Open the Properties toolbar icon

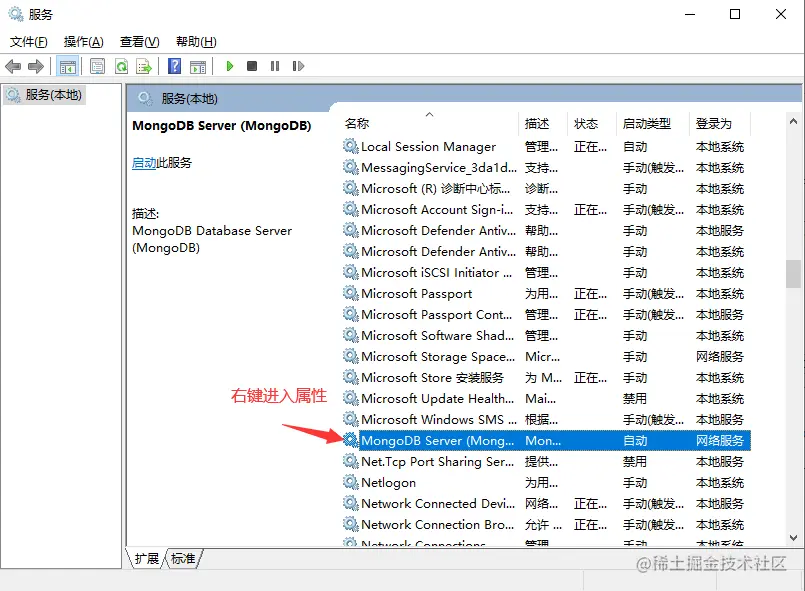coord(98,66)
